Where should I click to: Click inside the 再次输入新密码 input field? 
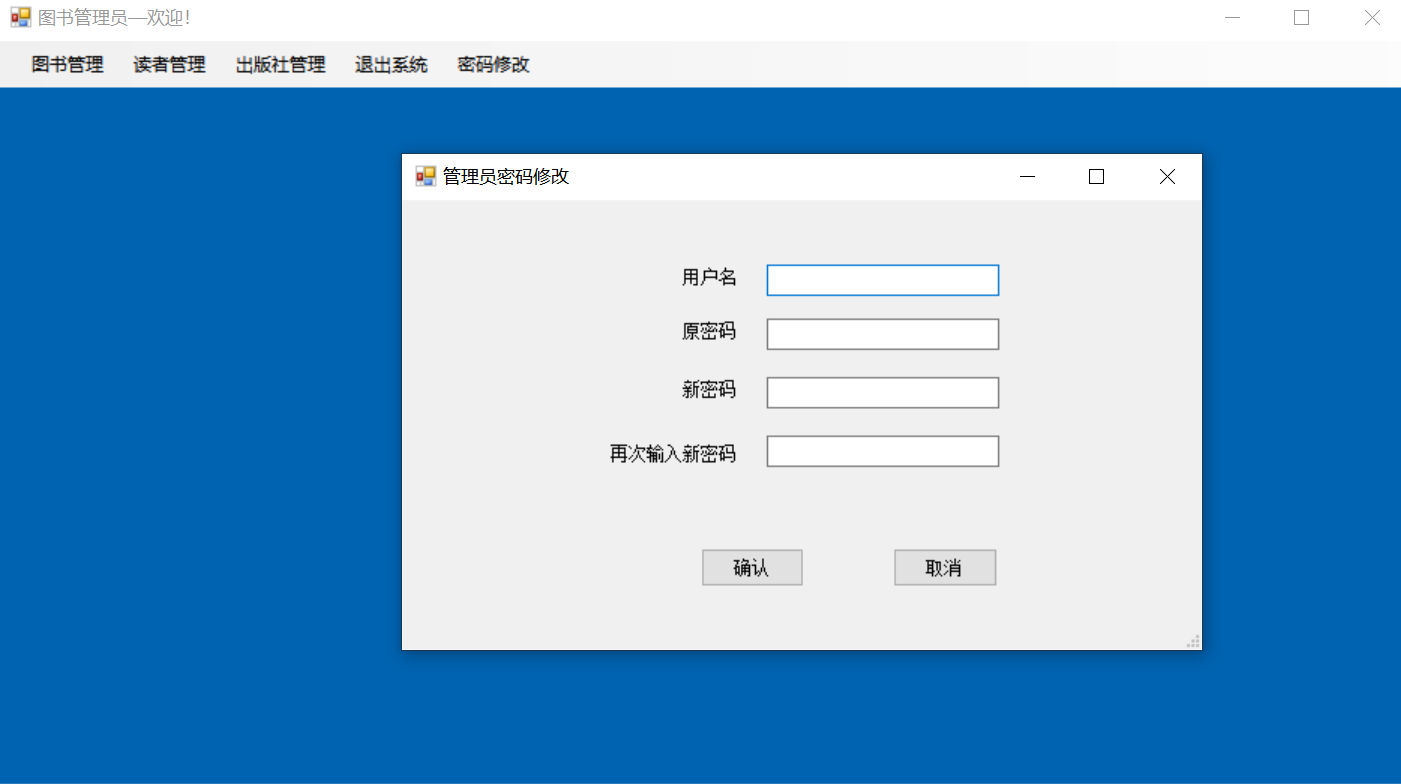pyautogui.click(x=882, y=451)
